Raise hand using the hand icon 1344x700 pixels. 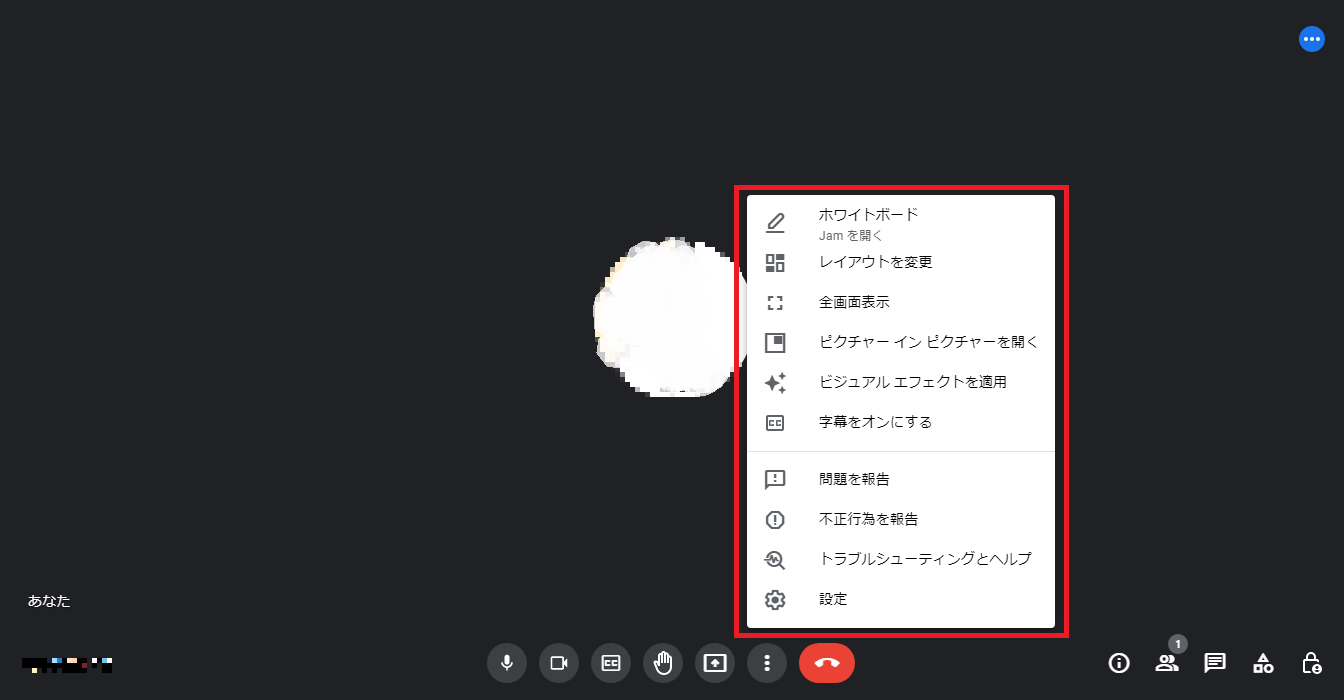click(x=663, y=663)
